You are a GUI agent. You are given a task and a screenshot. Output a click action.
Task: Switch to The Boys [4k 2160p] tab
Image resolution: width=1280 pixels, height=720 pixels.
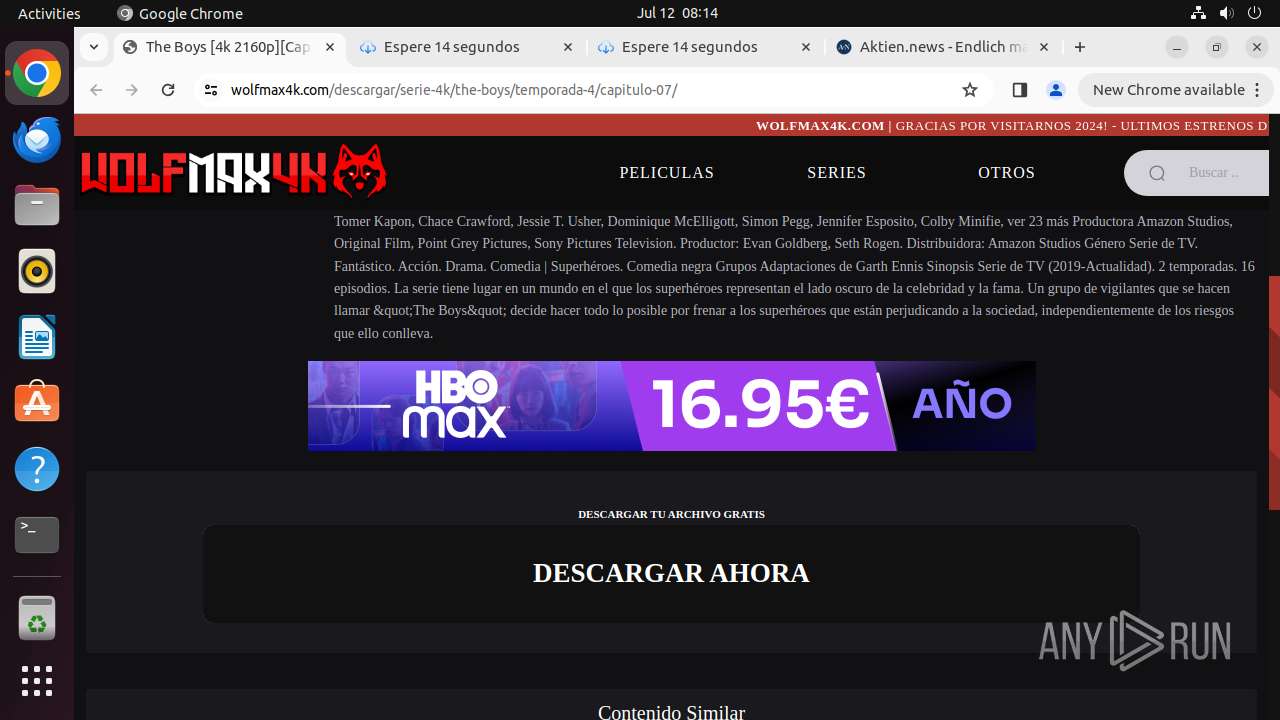point(228,47)
